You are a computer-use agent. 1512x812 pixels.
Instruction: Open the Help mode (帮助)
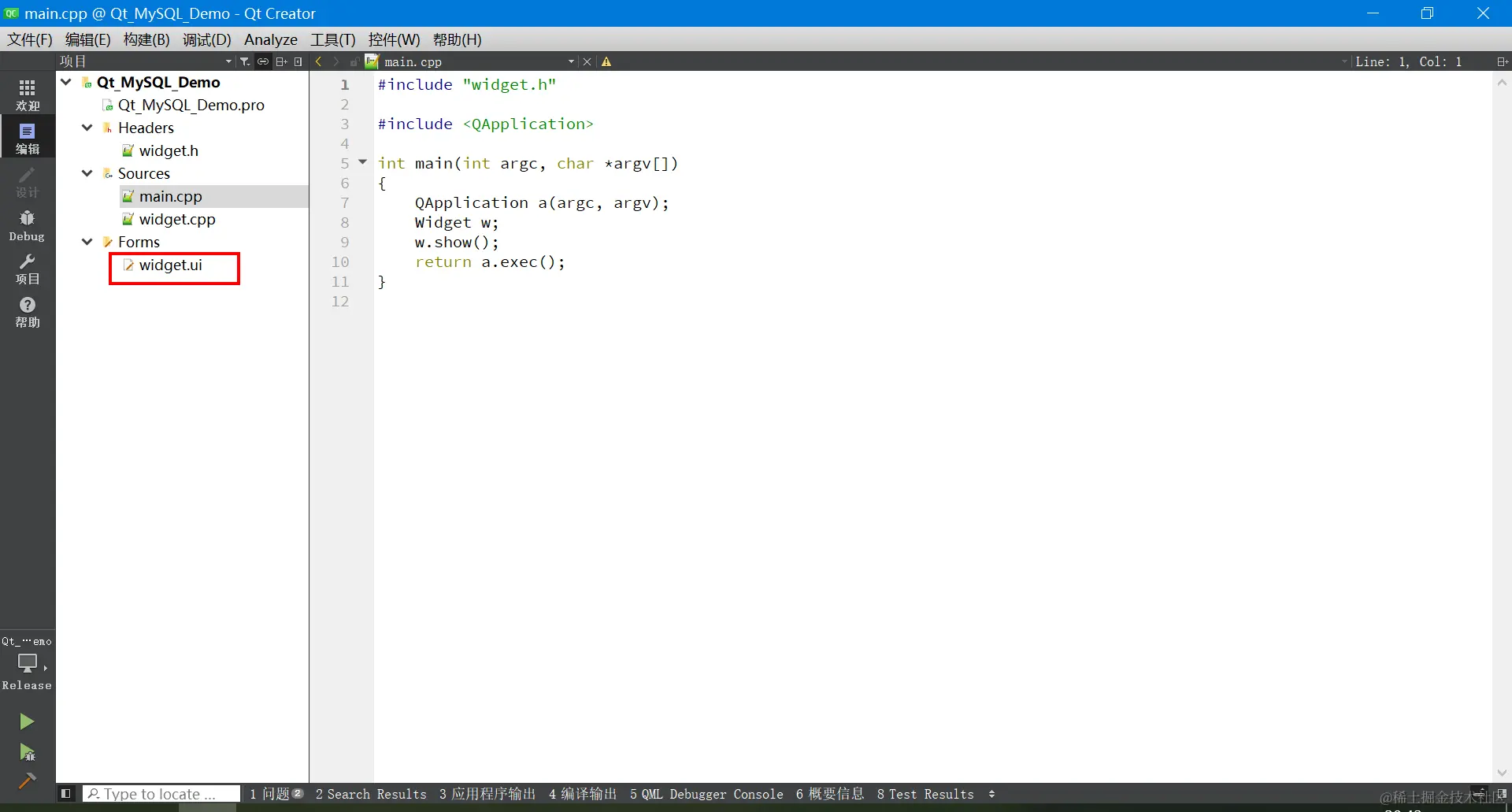click(28, 312)
